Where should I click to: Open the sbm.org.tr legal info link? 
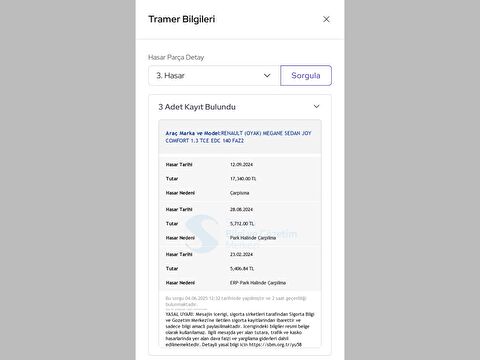[275, 345]
